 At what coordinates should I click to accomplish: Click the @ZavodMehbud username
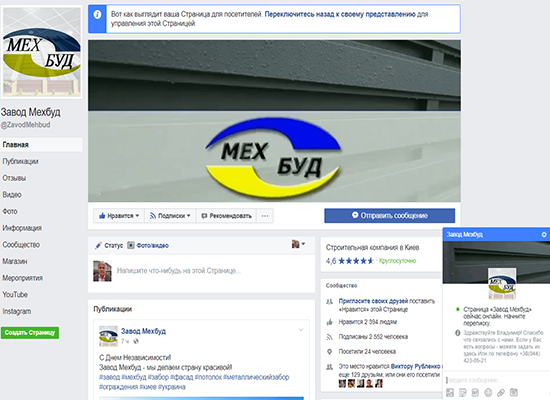(x=25, y=125)
